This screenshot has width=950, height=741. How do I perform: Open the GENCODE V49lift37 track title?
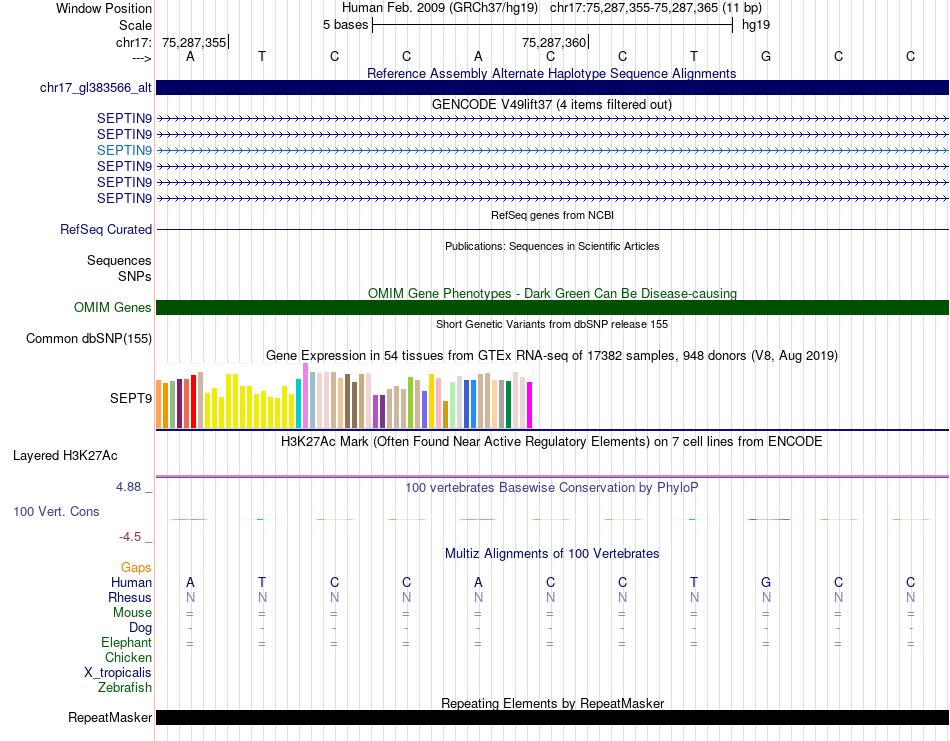coord(552,104)
